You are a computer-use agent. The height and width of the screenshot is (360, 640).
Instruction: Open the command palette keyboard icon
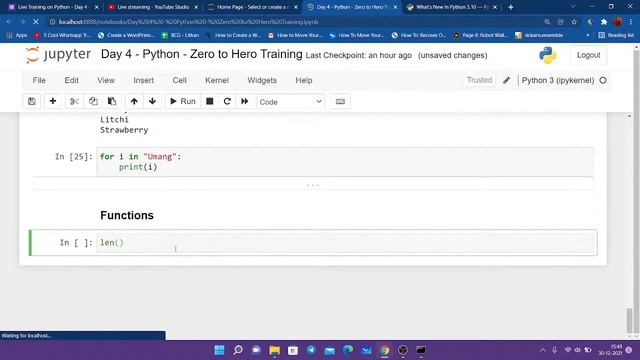[x=340, y=101]
